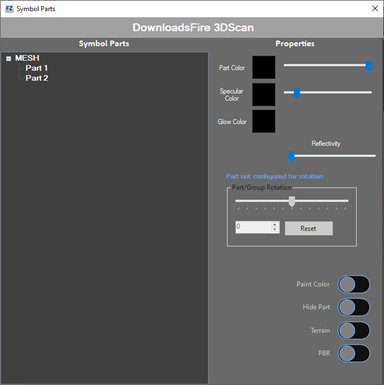Click the 'Reflectivity' label
Viewport: 384px width, 385px height.
[326, 144]
